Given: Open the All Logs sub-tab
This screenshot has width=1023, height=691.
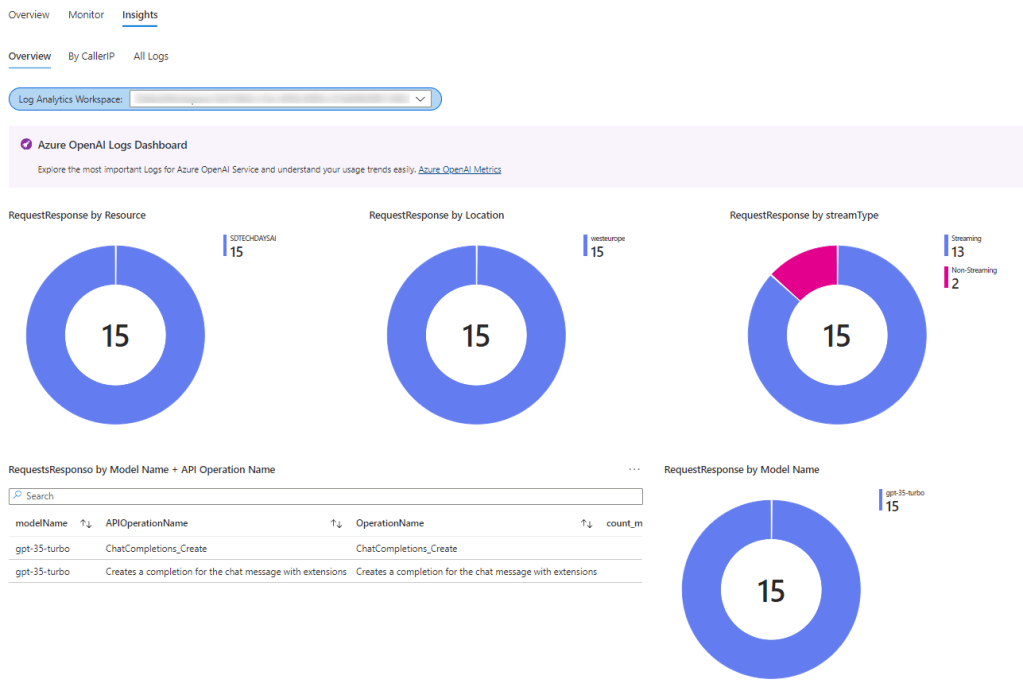Looking at the screenshot, I should click(151, 56).
